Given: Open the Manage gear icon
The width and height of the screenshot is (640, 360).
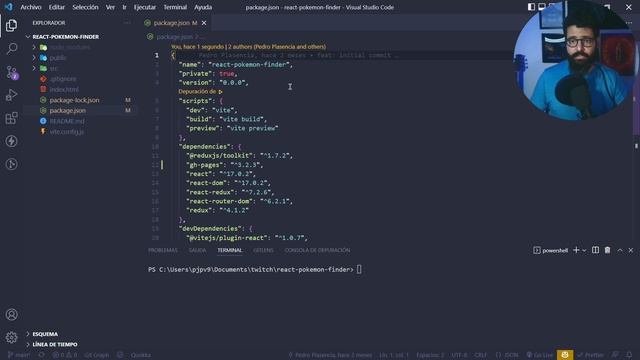Looking at the screenshot, I should pos(11,338).
